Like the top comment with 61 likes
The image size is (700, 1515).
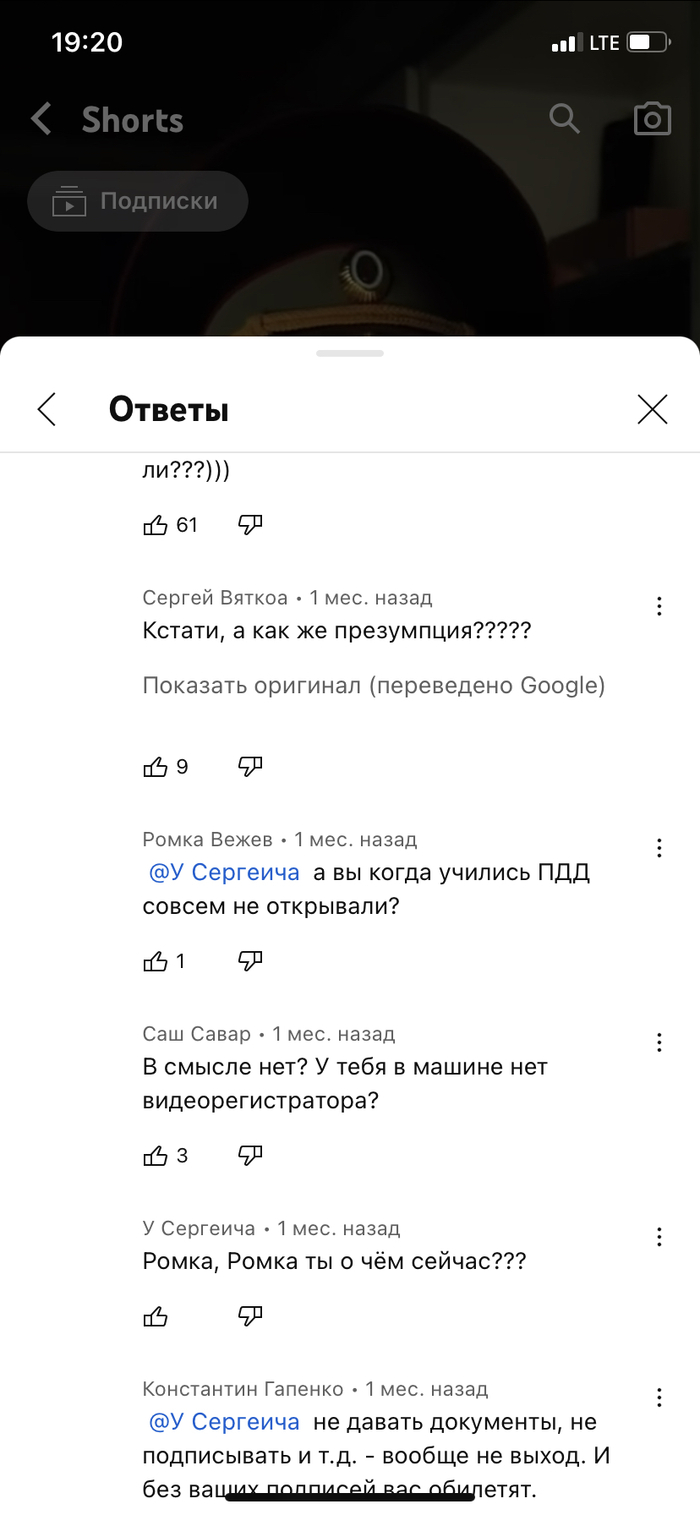[x=156, y=525]
